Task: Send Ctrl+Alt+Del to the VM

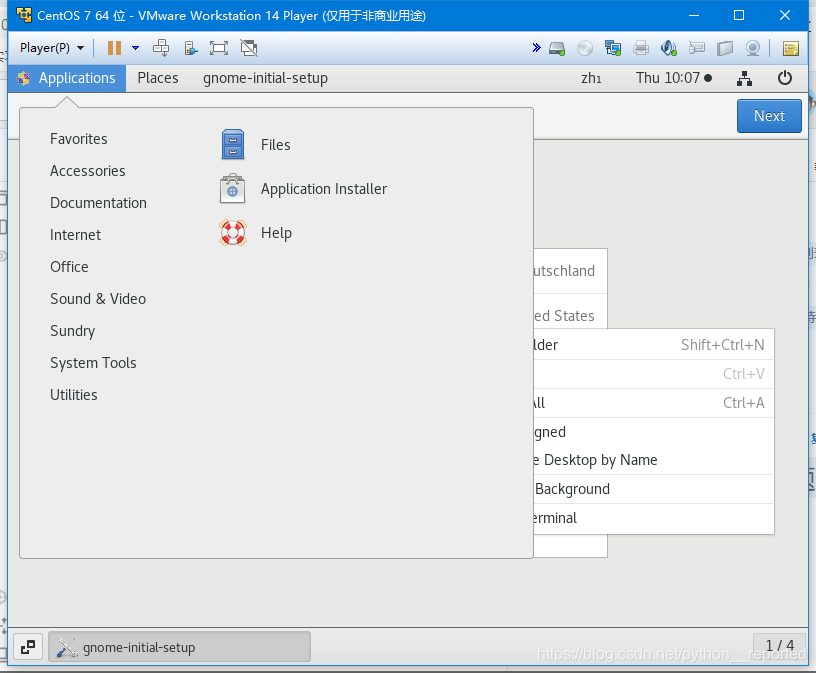Action: (161, 48)
